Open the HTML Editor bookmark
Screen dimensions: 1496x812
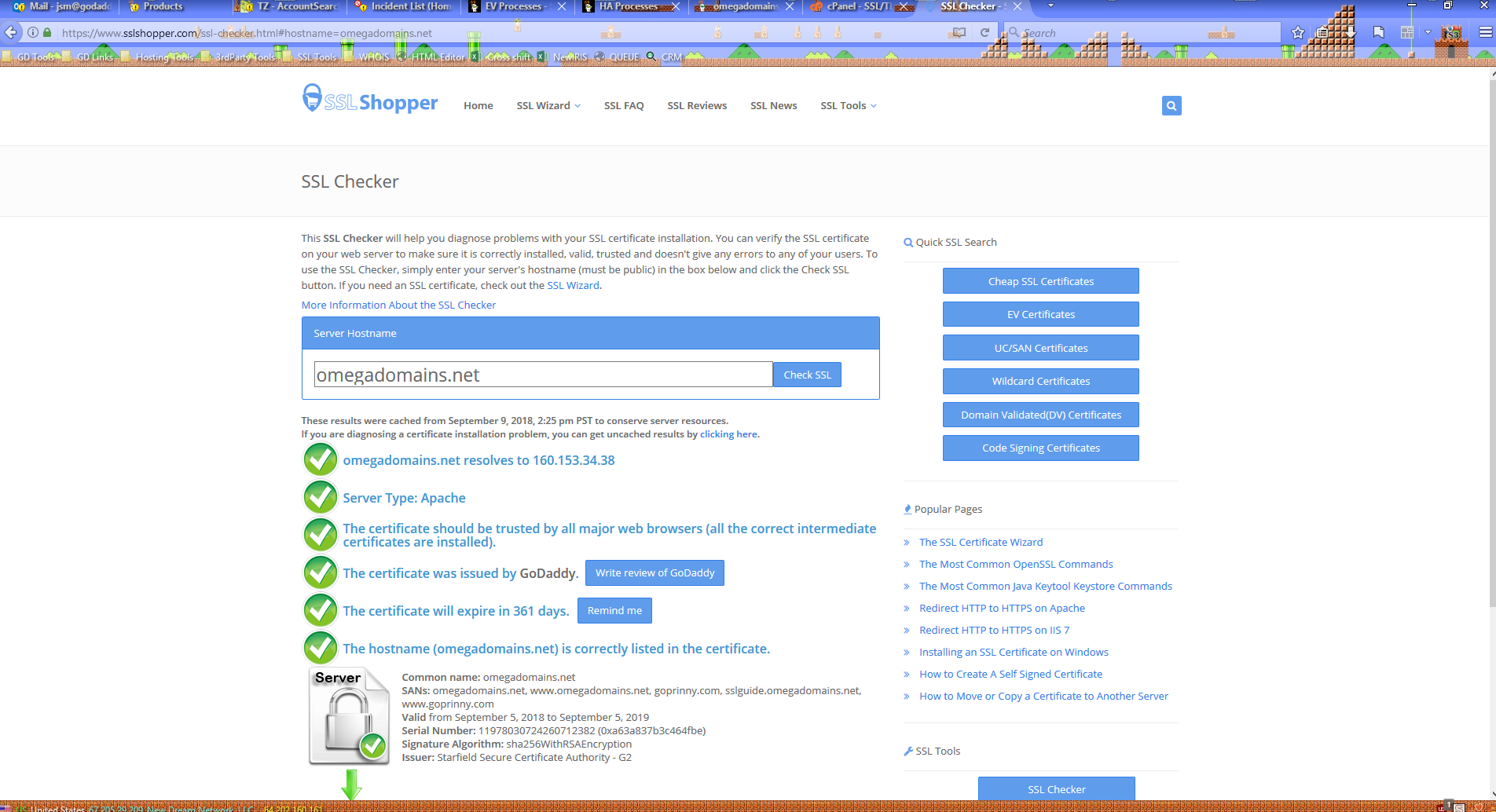coord(431,57)
